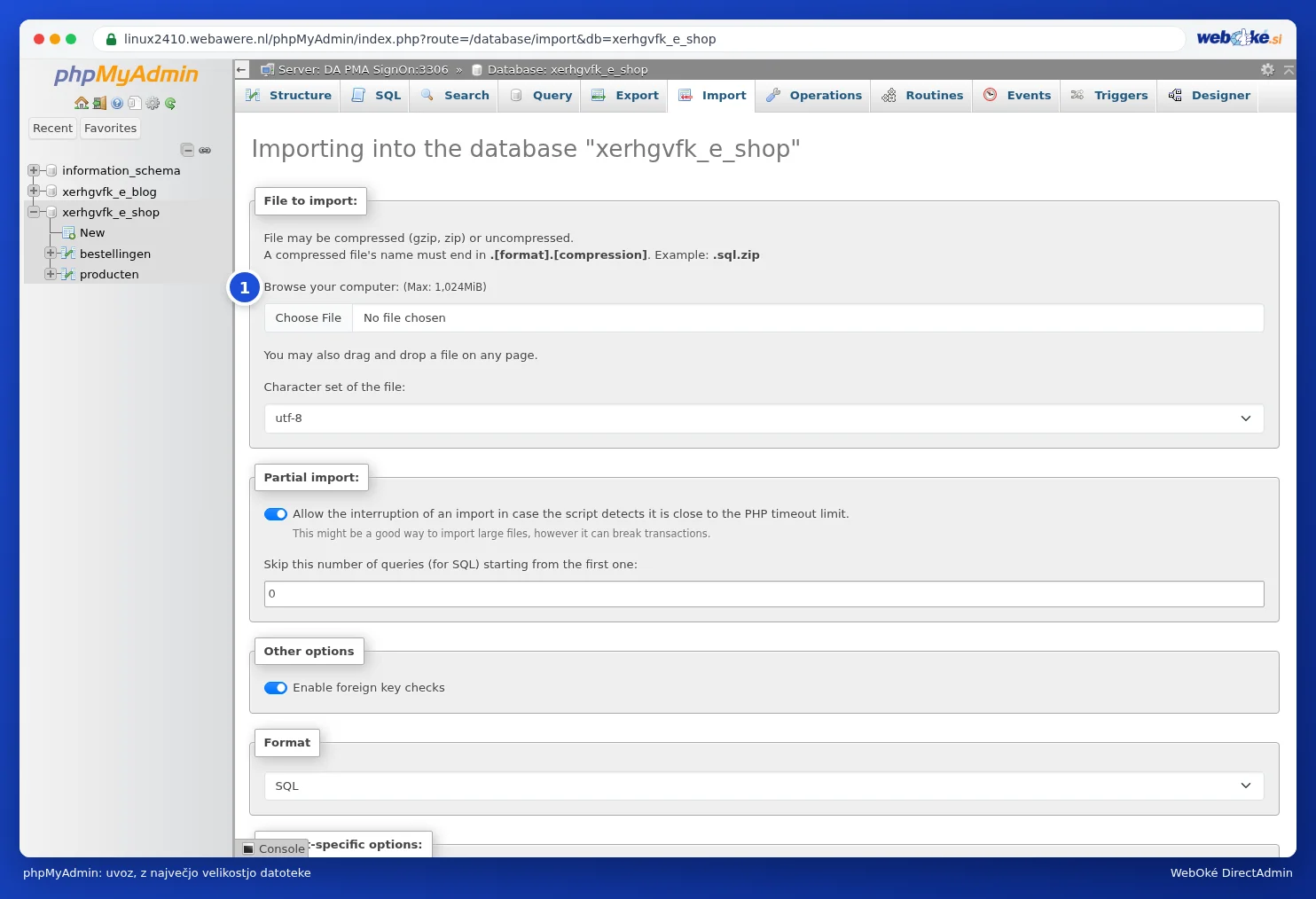Image resolution: width=1316 pixels, height=899 pixels.
Task: Expand the xerhgvfk_e_blog database node
Action: coord(34,191)
